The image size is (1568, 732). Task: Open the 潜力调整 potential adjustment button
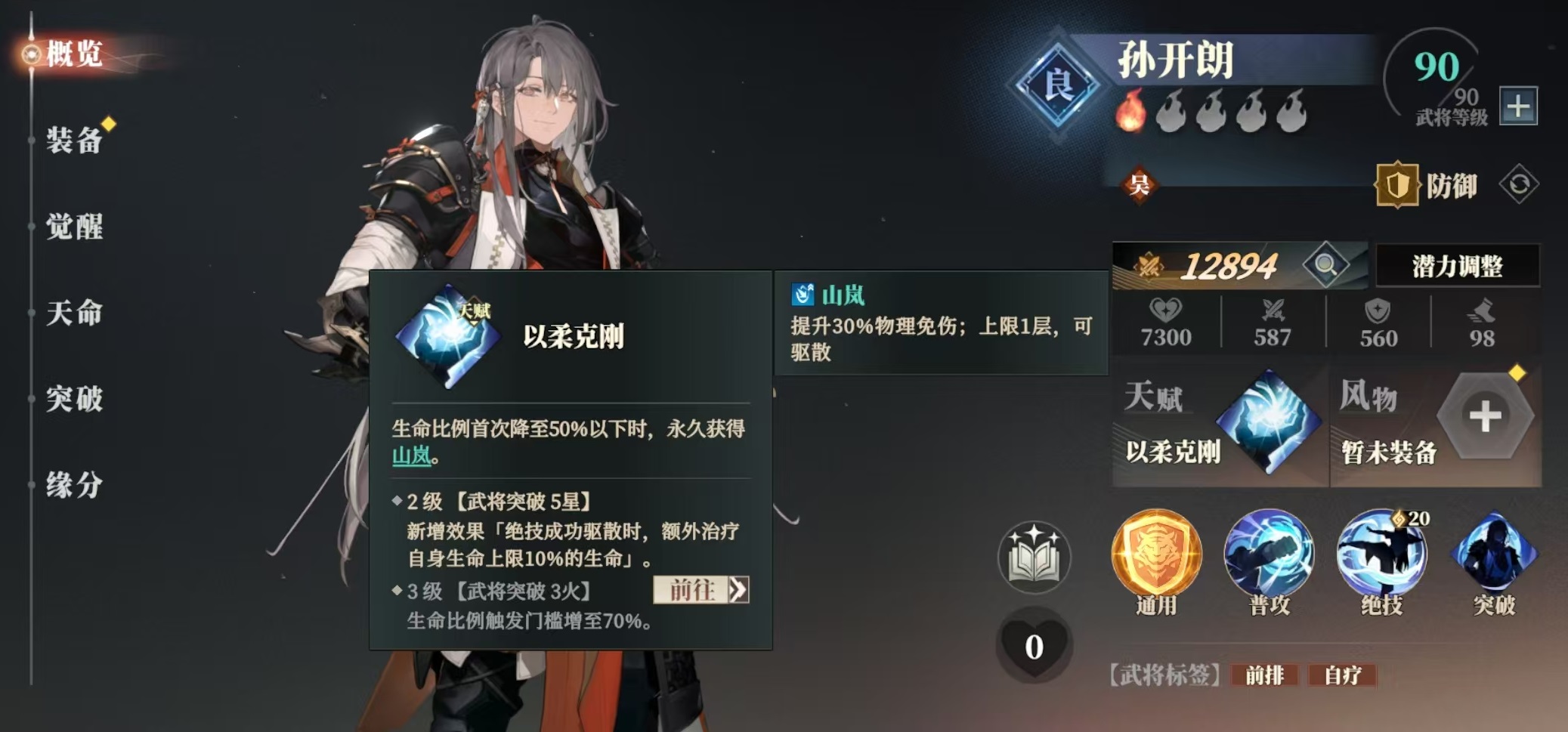coord(1457,265)
